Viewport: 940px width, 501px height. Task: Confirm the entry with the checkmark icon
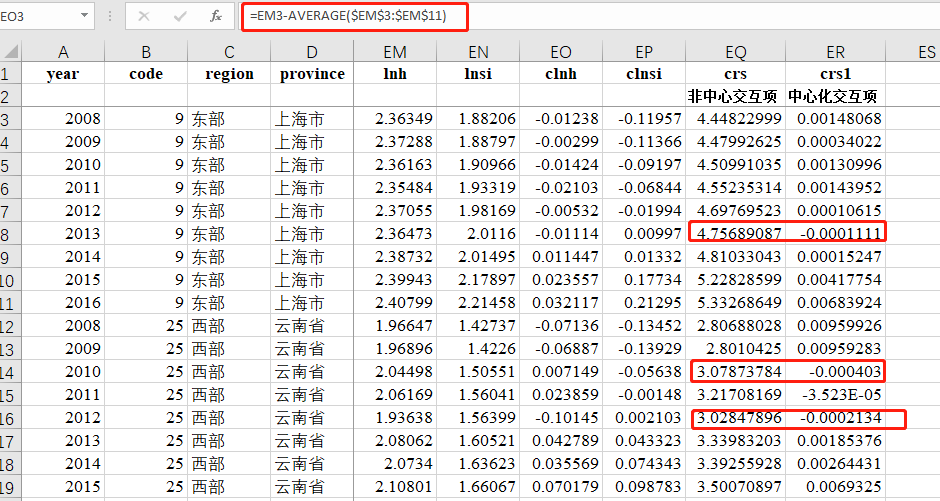(180, 17)
